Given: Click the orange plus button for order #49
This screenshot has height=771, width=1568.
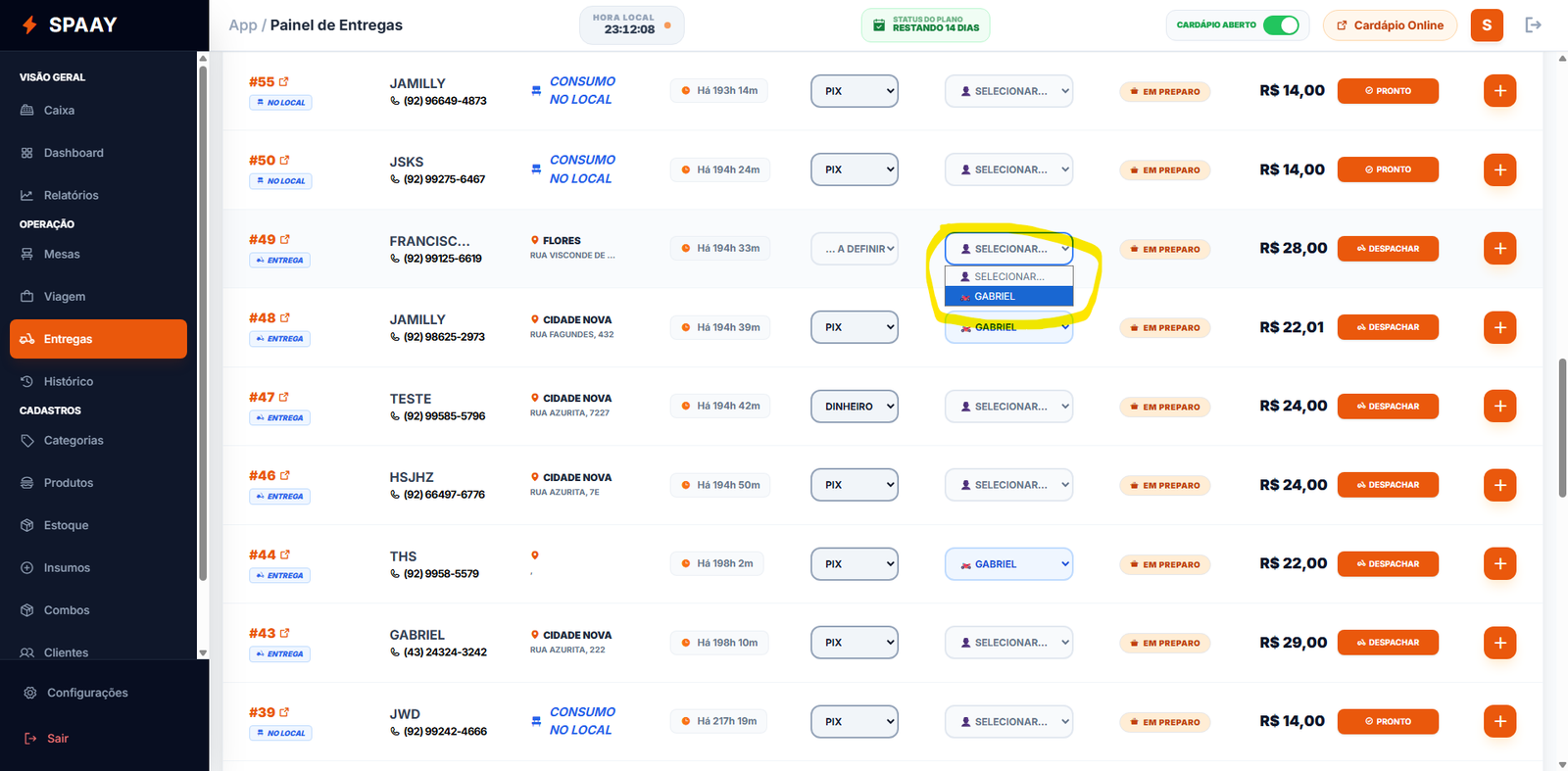Looking at the screenshot, I should [1499, 249].
